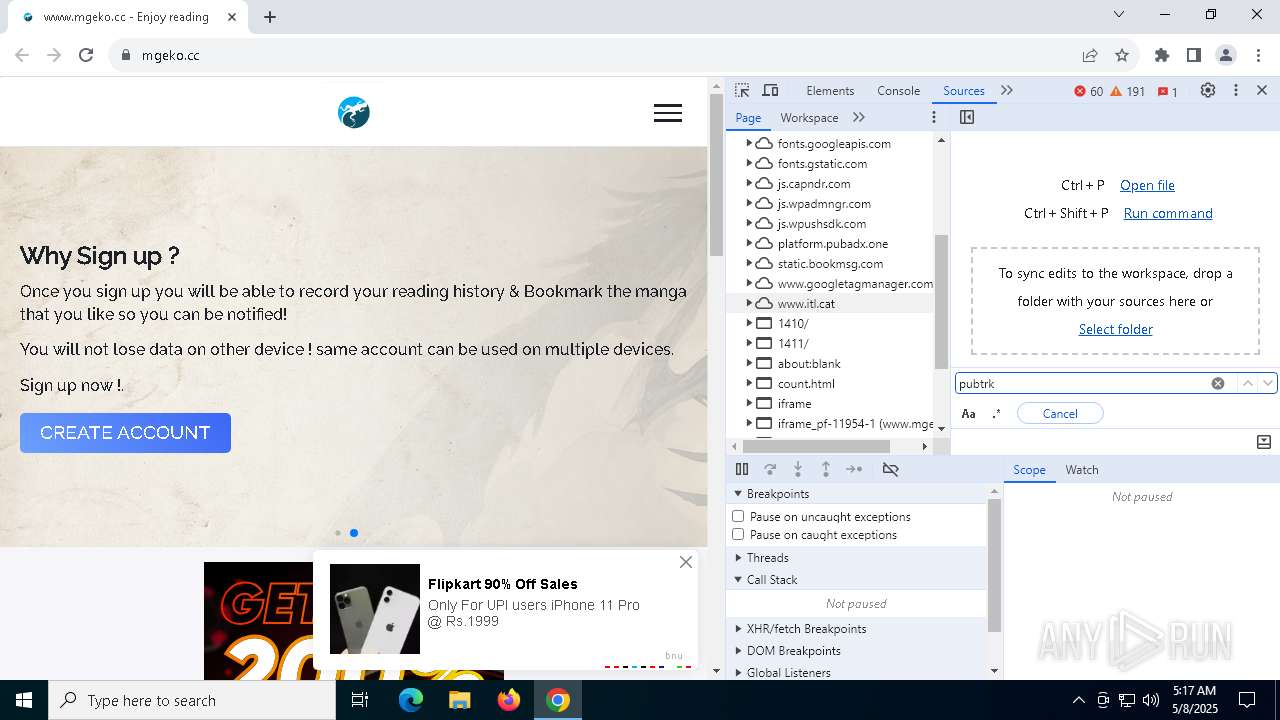The width and height of the screenshot is (1280, 720).
Task: Step over next function call icon
Action: click(x=770, y=469)
